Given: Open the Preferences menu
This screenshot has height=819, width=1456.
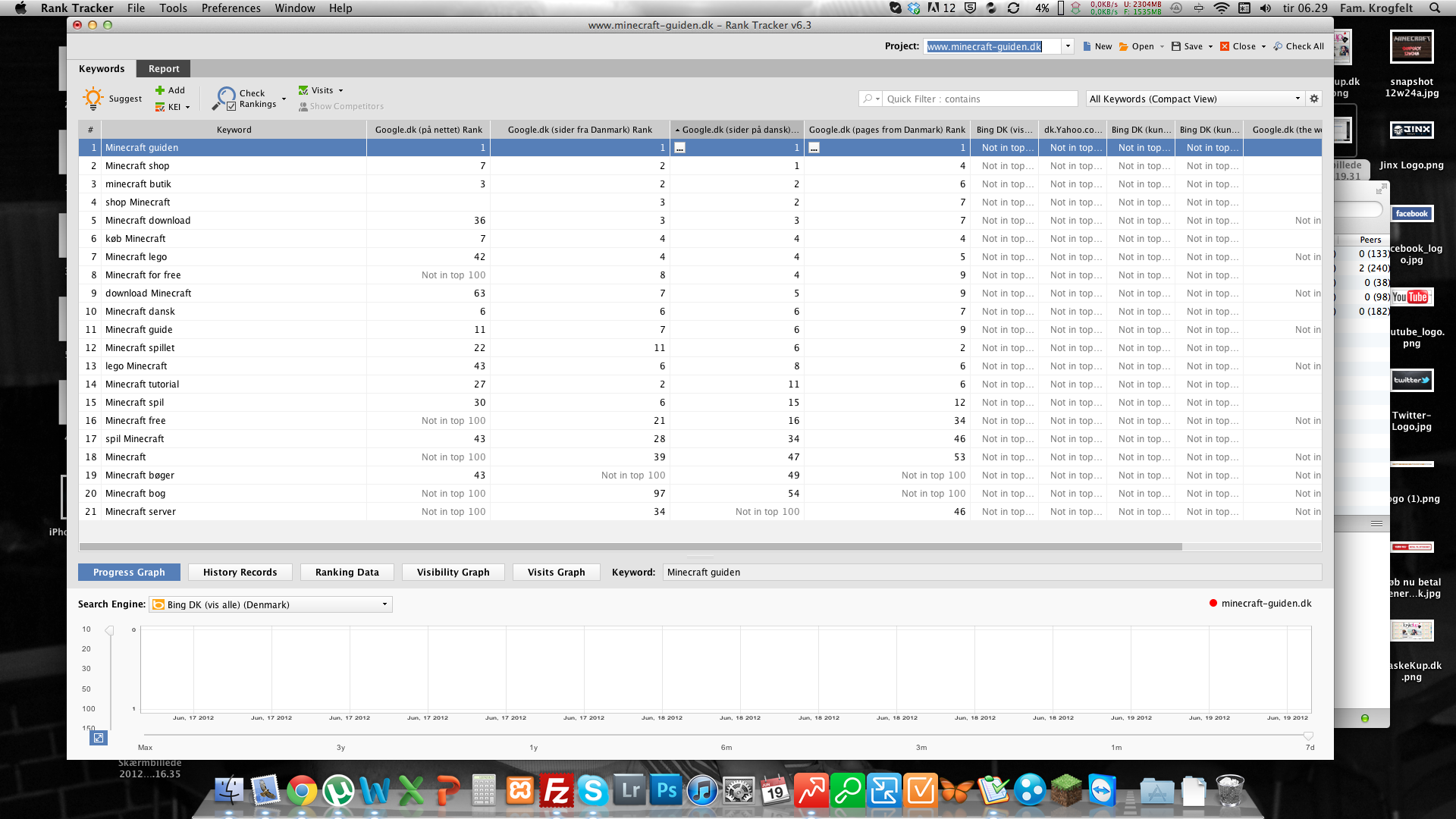Looking at the screenshot, I should 231,8.
